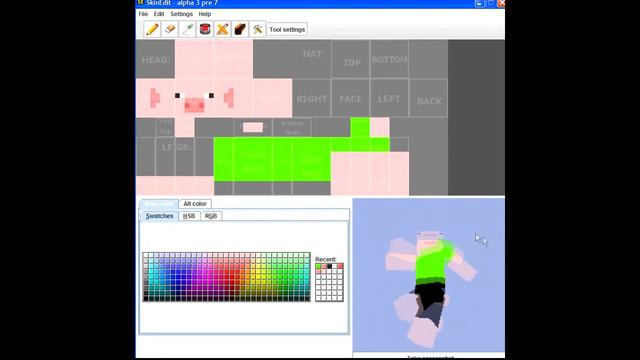Click the pig's left black eye pixel
Screen dimensions: 640x360
(177, 96)
